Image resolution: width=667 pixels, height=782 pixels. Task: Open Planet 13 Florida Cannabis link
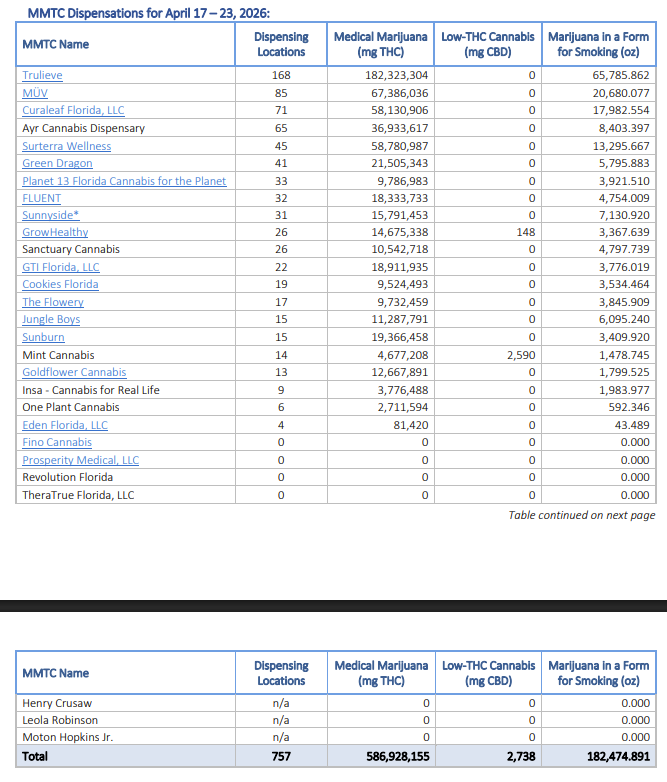point(124,181)
